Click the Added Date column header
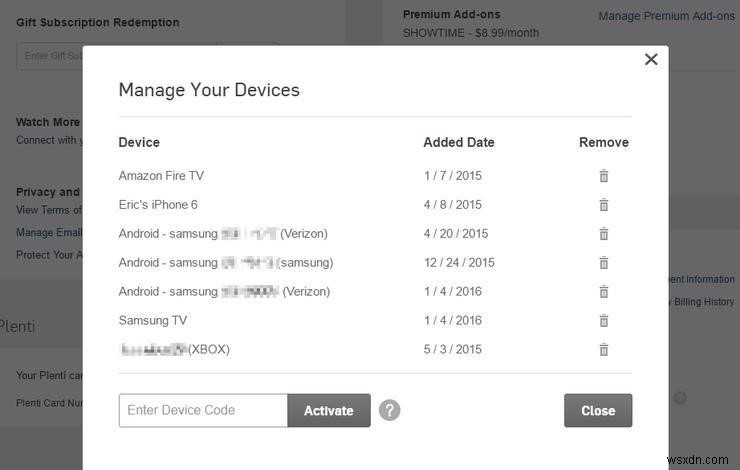The width and height of the screenshot is (740, 470). (x=459, y=142)
